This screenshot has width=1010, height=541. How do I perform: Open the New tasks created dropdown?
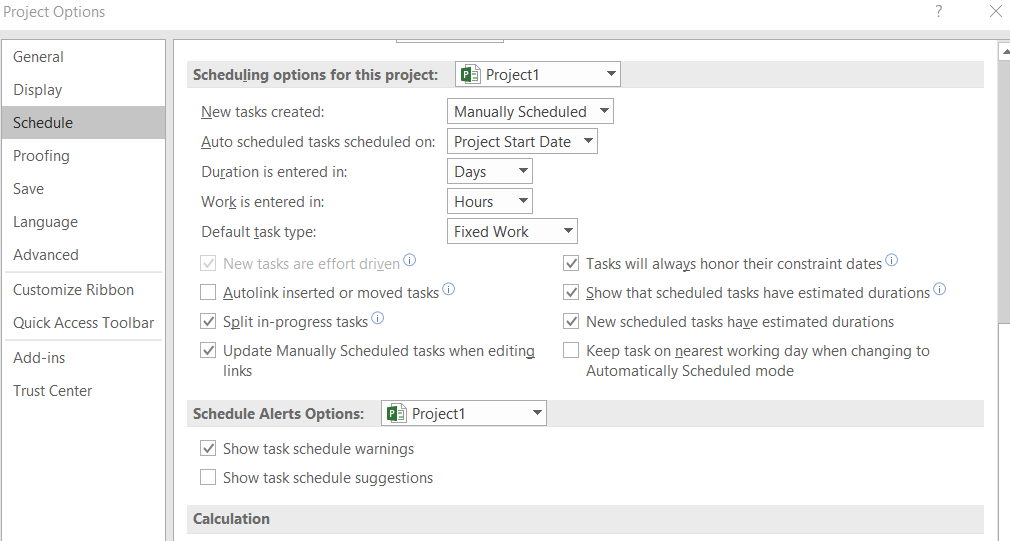coord(530,112)
